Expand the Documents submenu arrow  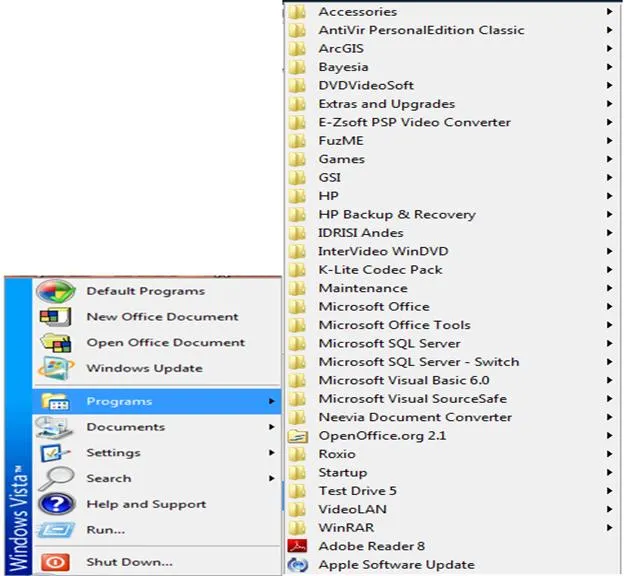(271, 427)
